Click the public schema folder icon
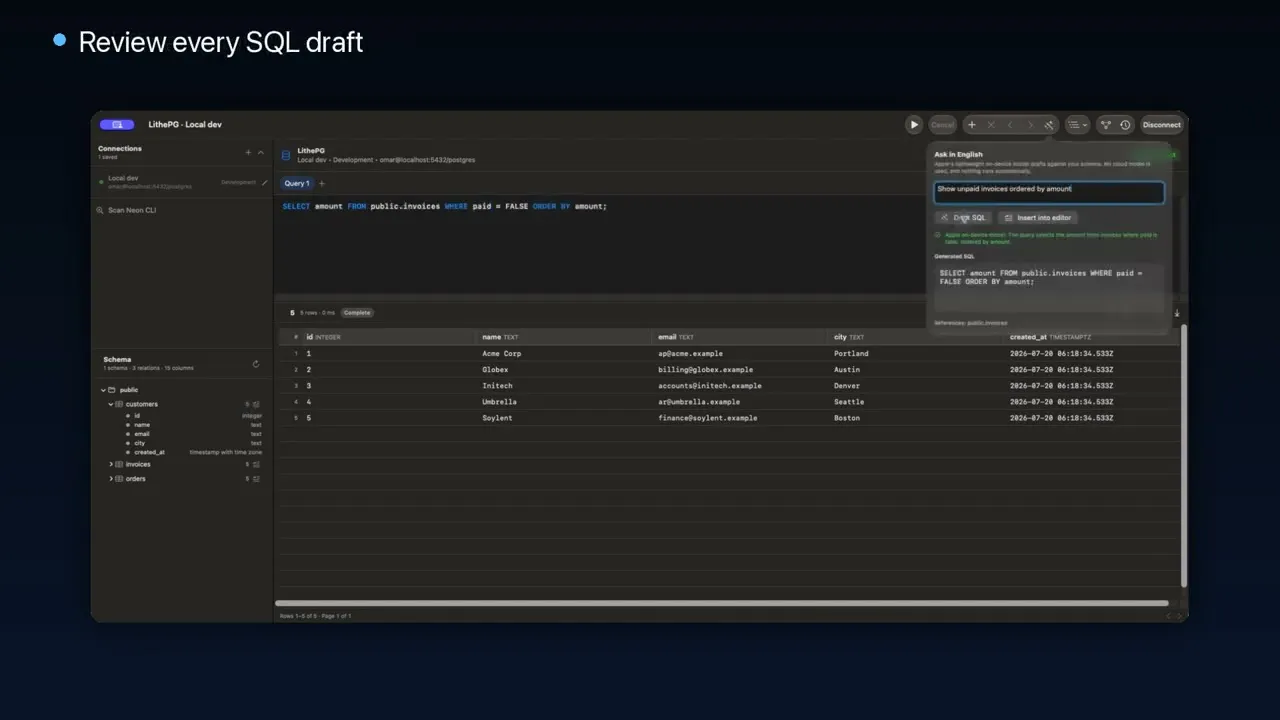1280x720 pixels. 112,390
